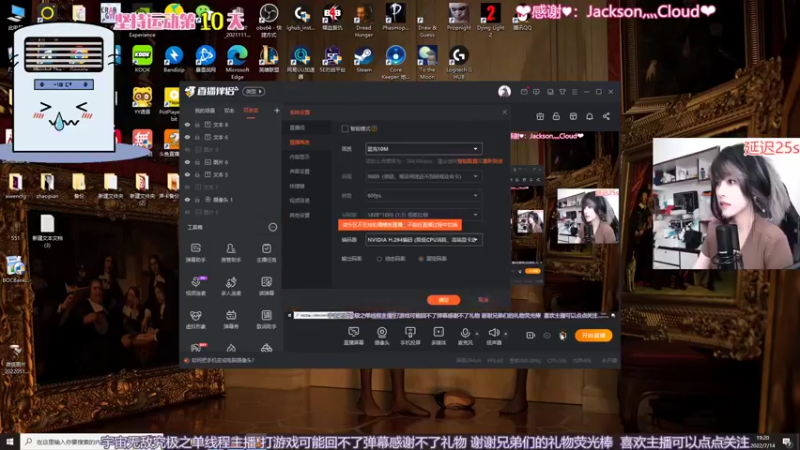Image resolution: width=800 pixels, height=450 pixels.
Task: Add a screen capture source from bottom bar
Action: click(353, 336)
